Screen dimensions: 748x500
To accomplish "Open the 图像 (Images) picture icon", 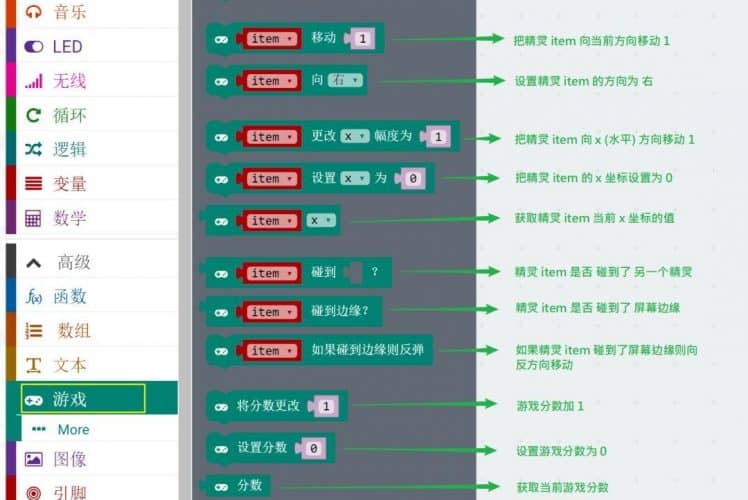I will tap(34, 460).
